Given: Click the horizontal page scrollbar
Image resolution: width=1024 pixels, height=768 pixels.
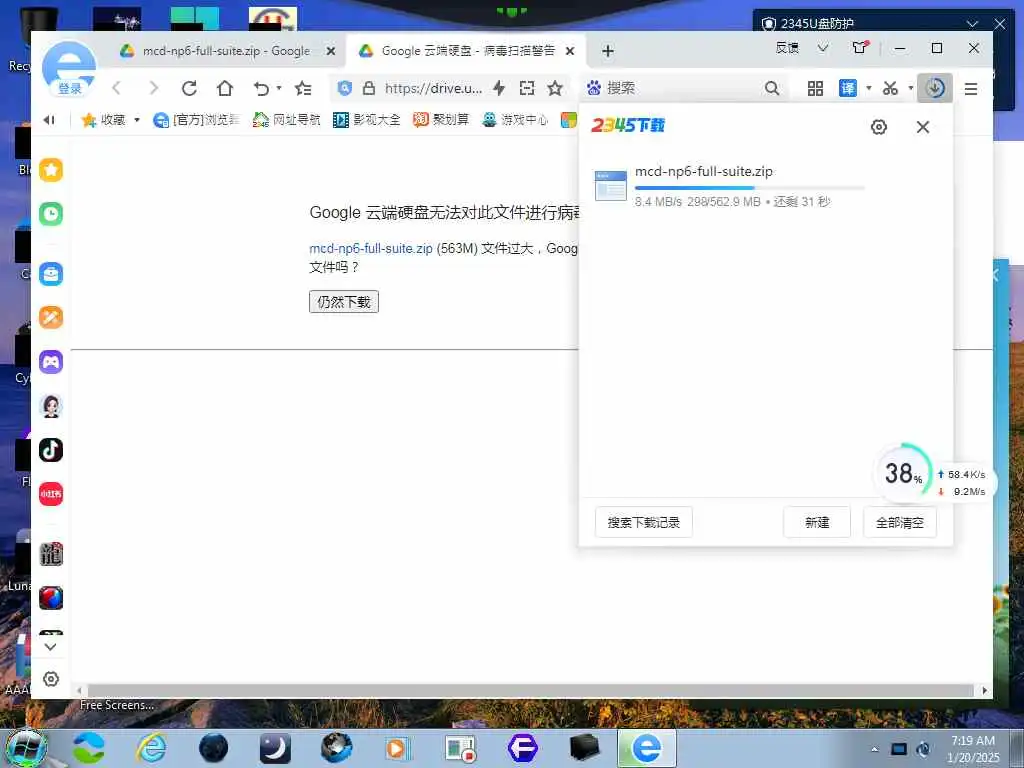Looking at the screenshot, I should (x=530, y=690).
